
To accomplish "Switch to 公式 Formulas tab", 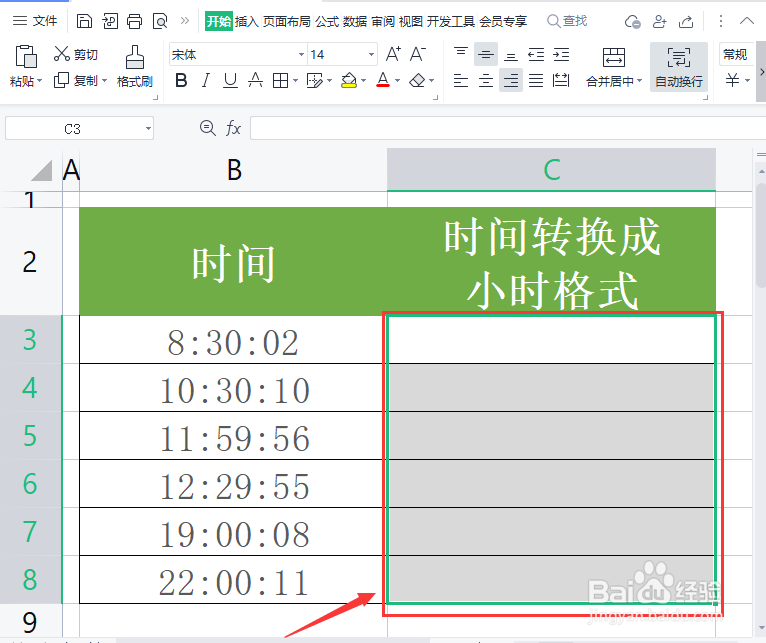I will coord(327,21).
